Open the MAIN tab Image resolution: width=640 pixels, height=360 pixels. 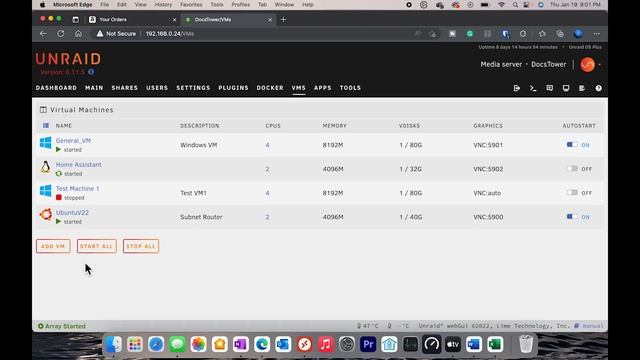point(94,88)
